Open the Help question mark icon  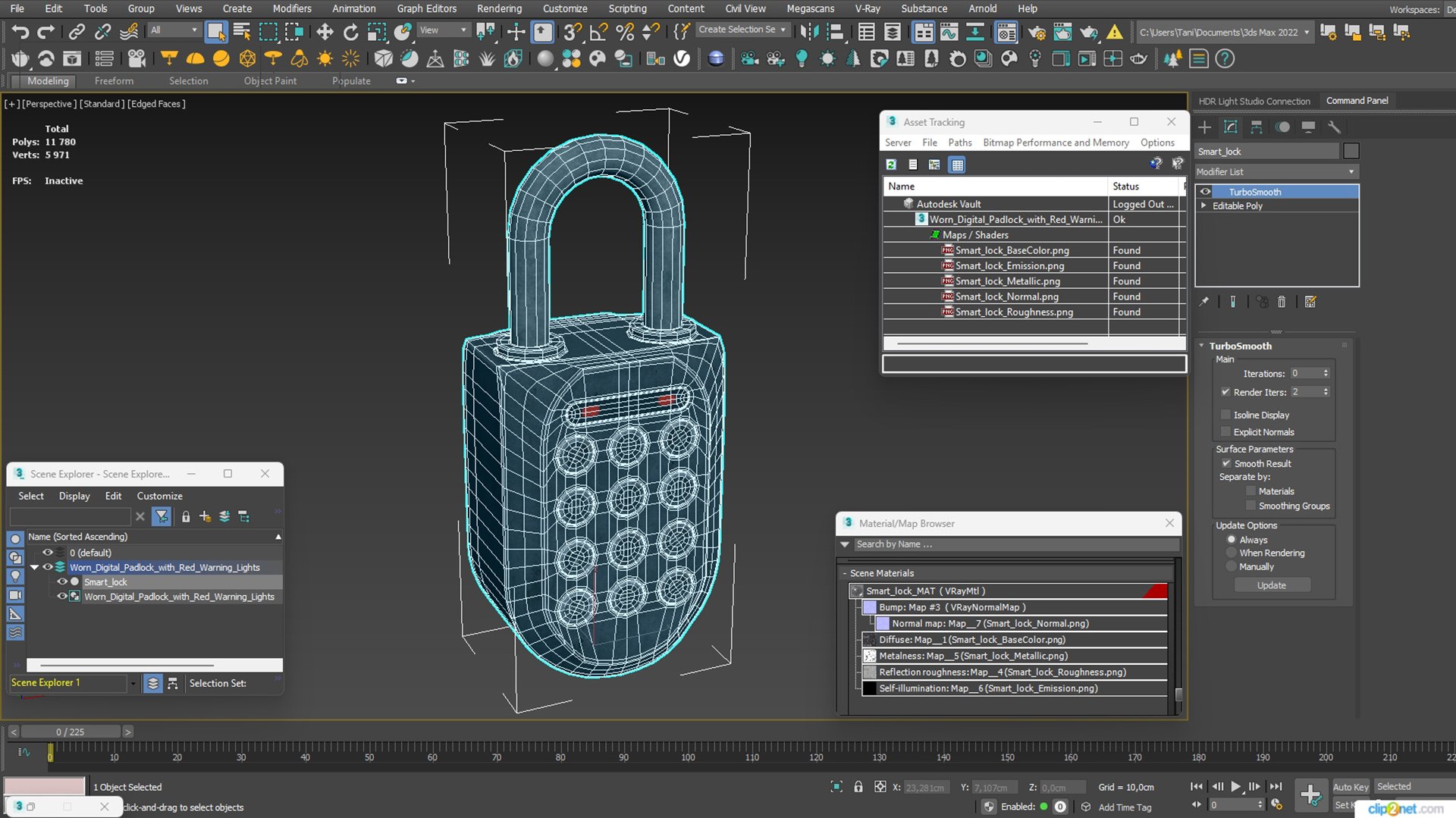[x=1225, y=59]
